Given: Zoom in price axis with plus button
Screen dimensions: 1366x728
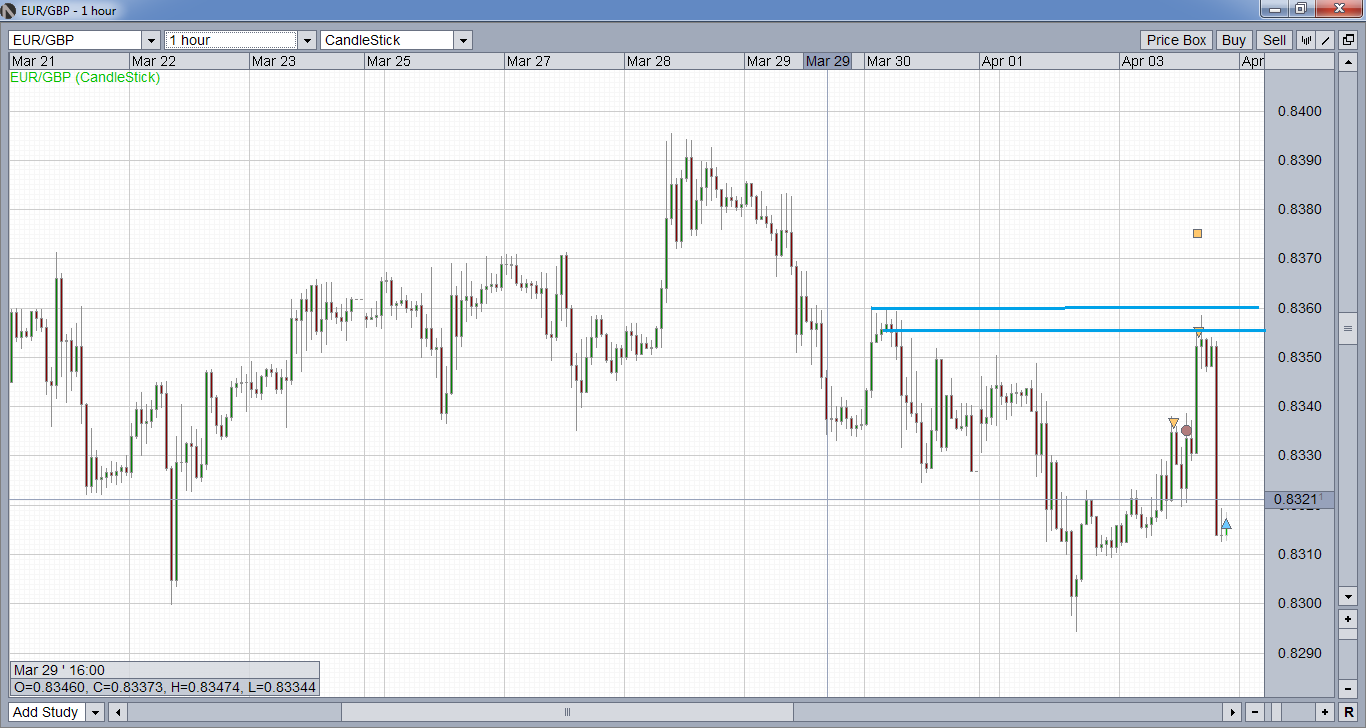Looking at the screenshot, I should (1348, 620).
